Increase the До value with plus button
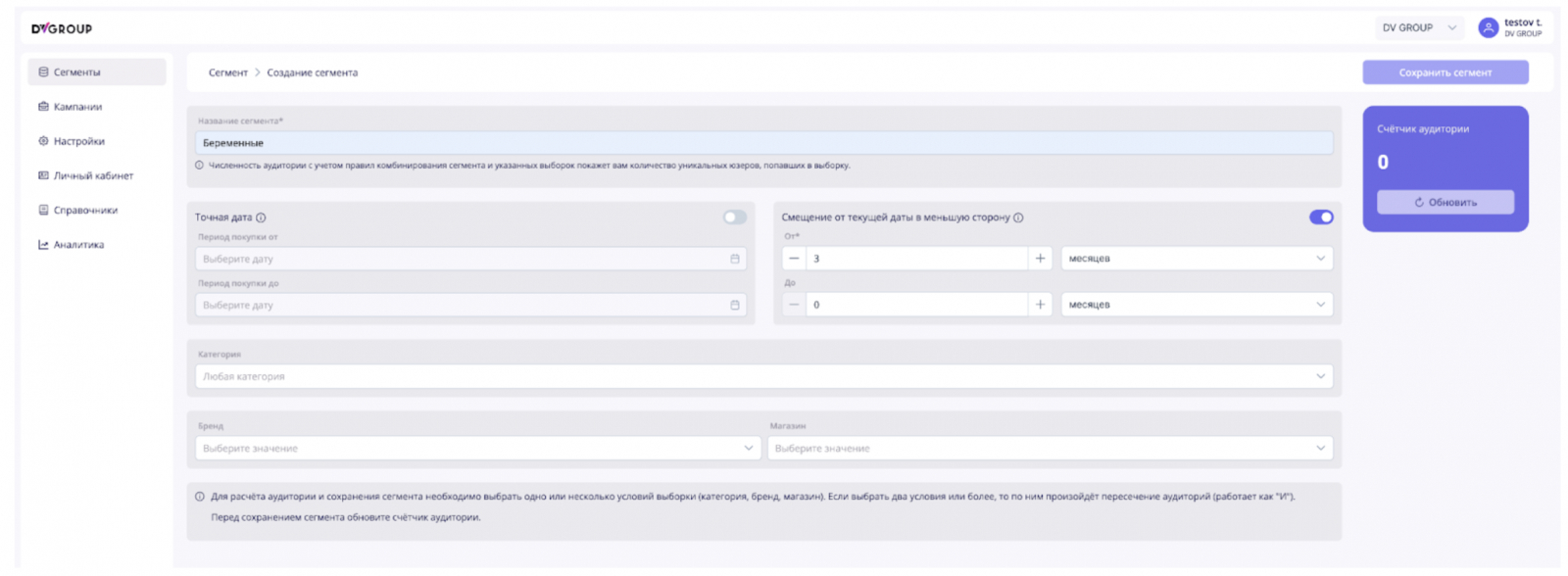The height and width of the screenshot is (576, 1568). tap(1040, 305)
